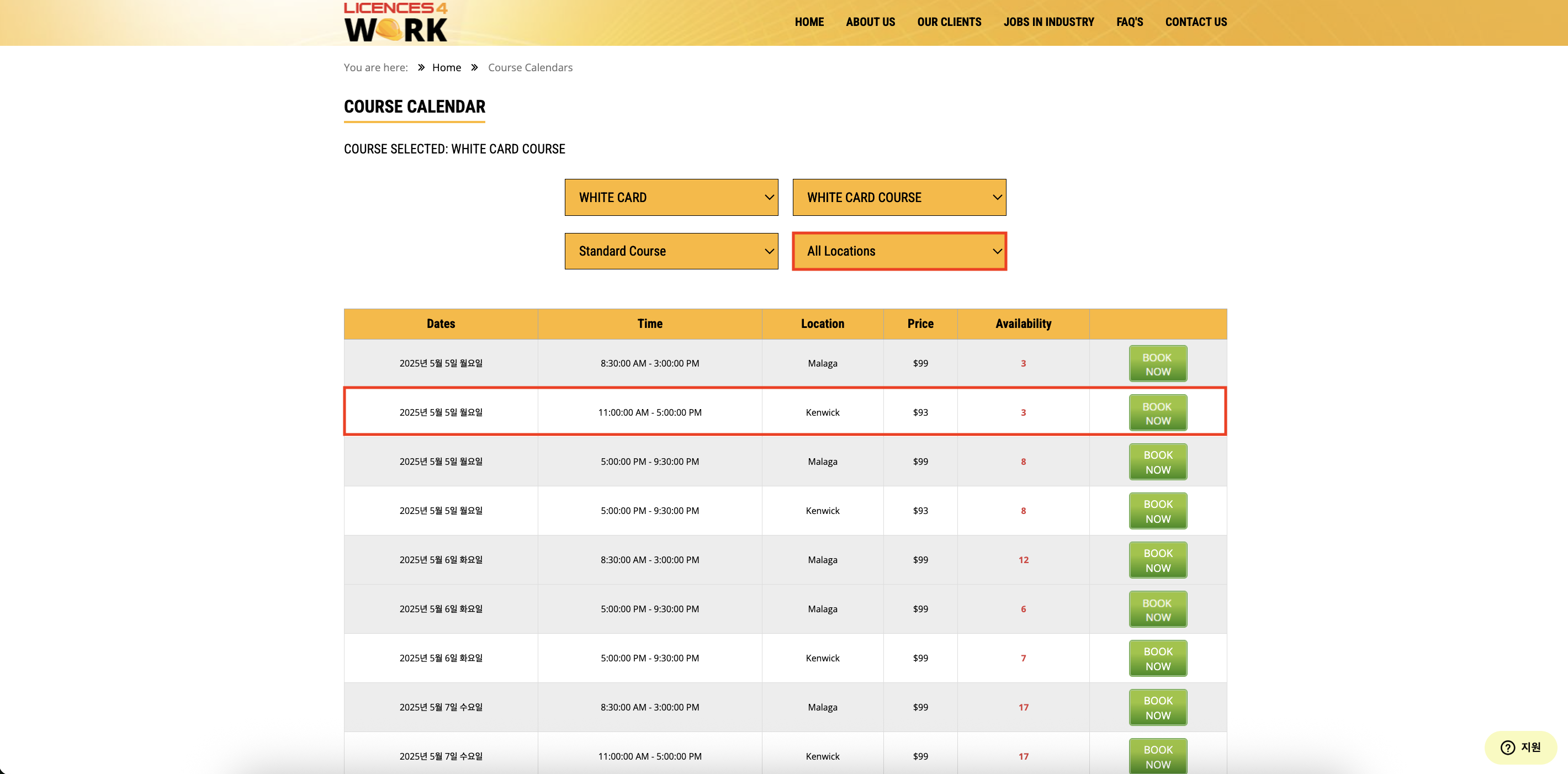The height and width of the screenshot is (774, 1568).
Task: Open the Standard Course type dropdown
Action: (671, 251)
